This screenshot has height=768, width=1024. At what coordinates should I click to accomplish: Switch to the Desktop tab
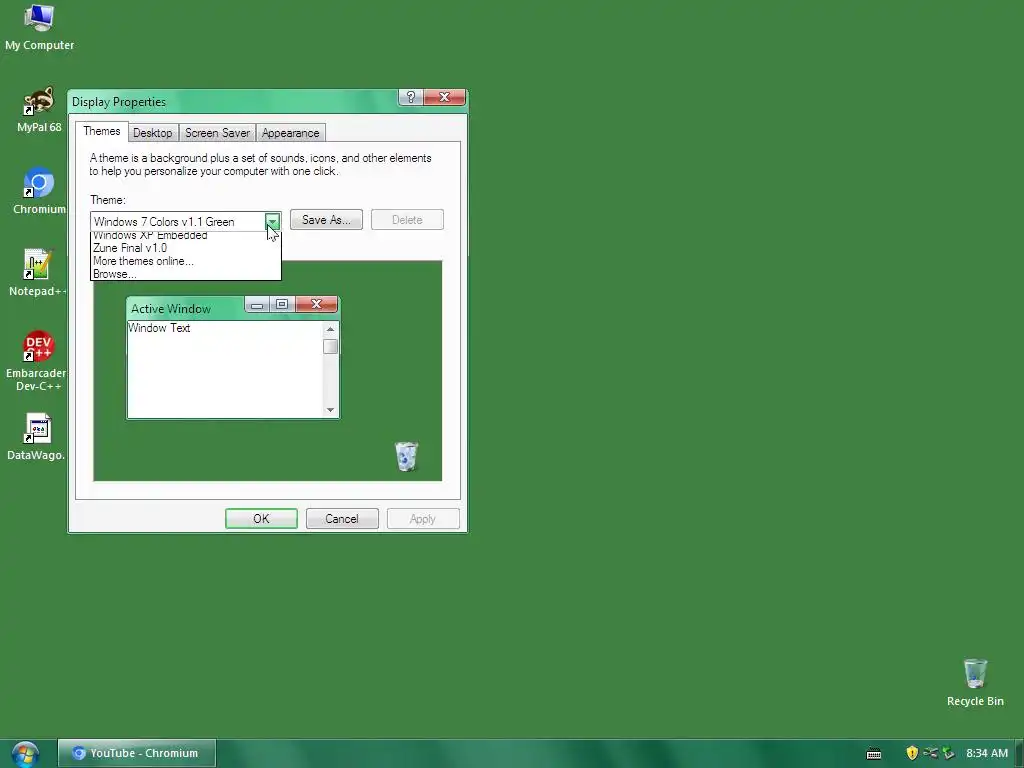pyautogui.click(x=153, y=133)
